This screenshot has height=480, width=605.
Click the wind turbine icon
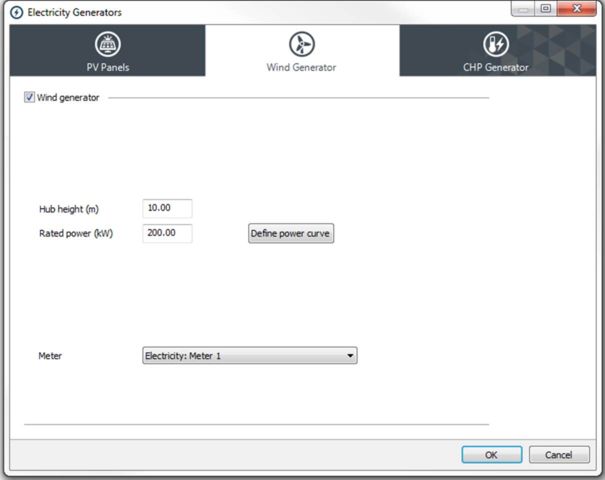coord(301,44)
